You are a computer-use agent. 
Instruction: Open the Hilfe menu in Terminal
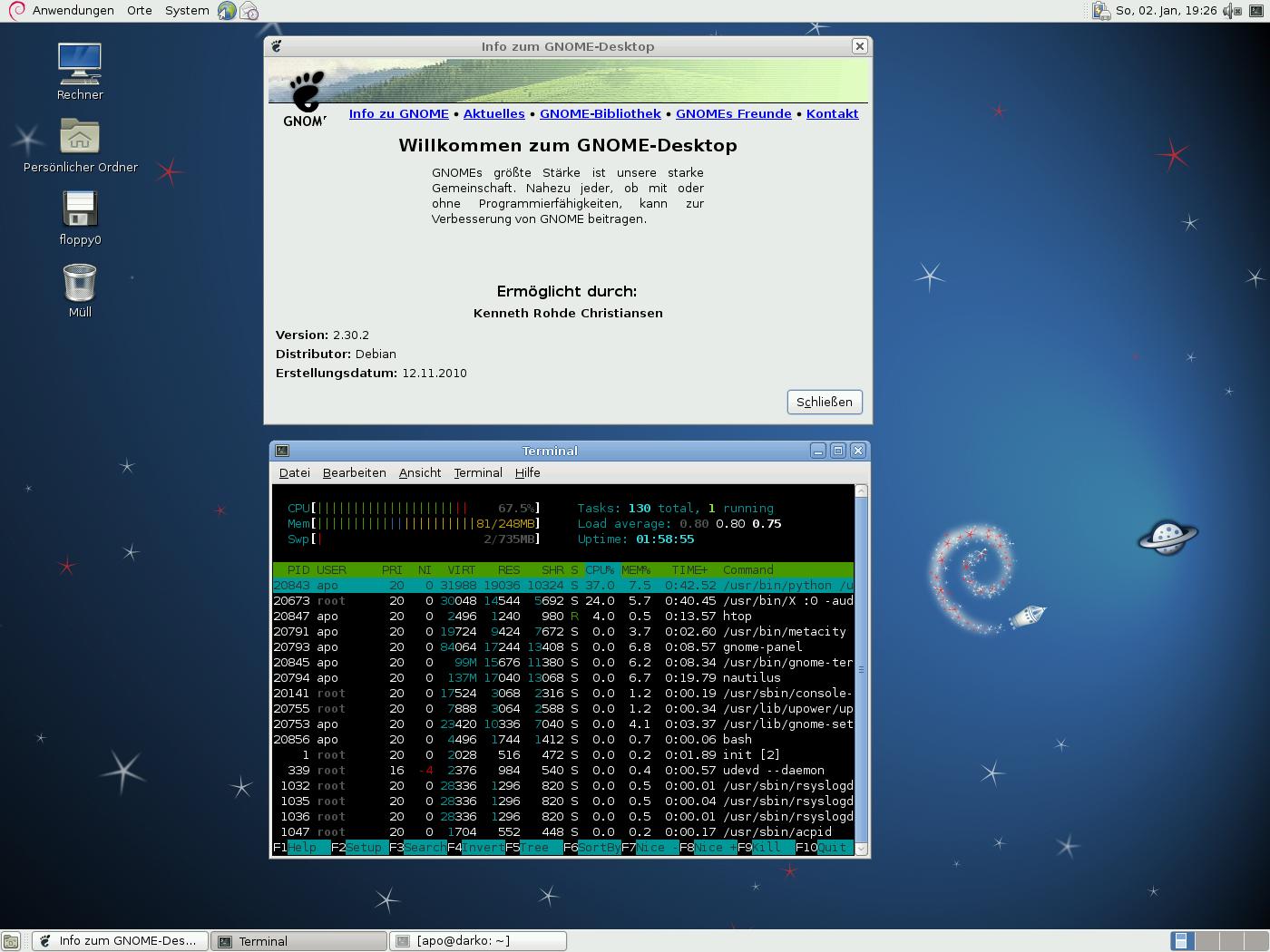coord(528,472)
